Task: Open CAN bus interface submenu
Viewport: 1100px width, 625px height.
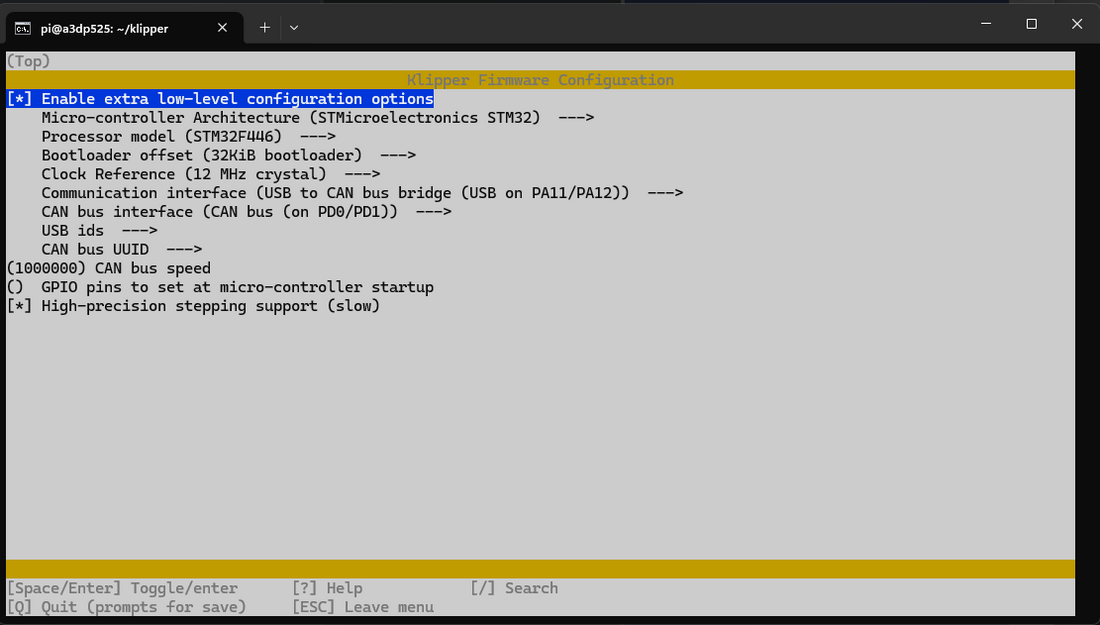Action: pos(246,212)
